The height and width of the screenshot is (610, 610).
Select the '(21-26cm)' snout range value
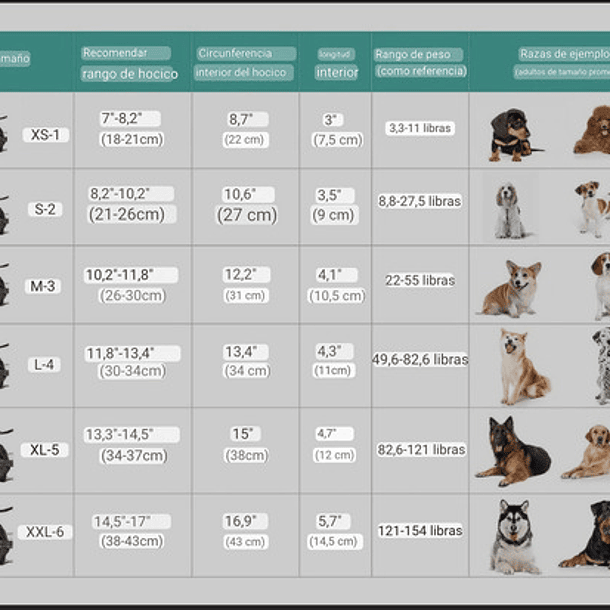coord(127,214)
